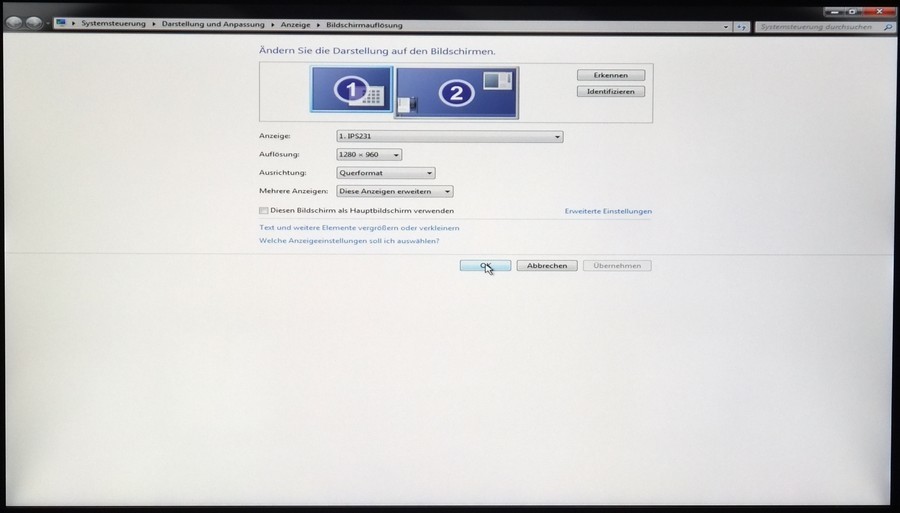The width and height of the screenshot is (900, 513).
Task: Click Anzeige in the breadcrumb path
Action: (x=295, y=25)
